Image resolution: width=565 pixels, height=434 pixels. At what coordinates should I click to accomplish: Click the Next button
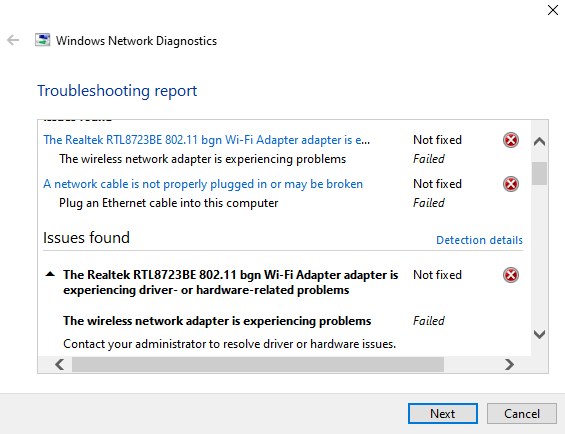[443, 413]
